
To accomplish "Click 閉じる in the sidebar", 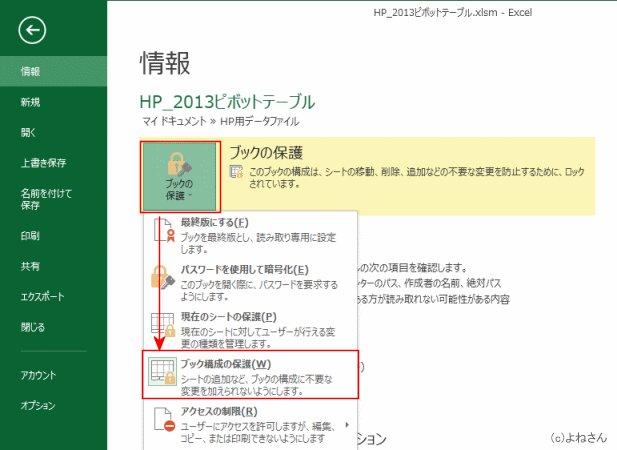I will tap(54, 327).
